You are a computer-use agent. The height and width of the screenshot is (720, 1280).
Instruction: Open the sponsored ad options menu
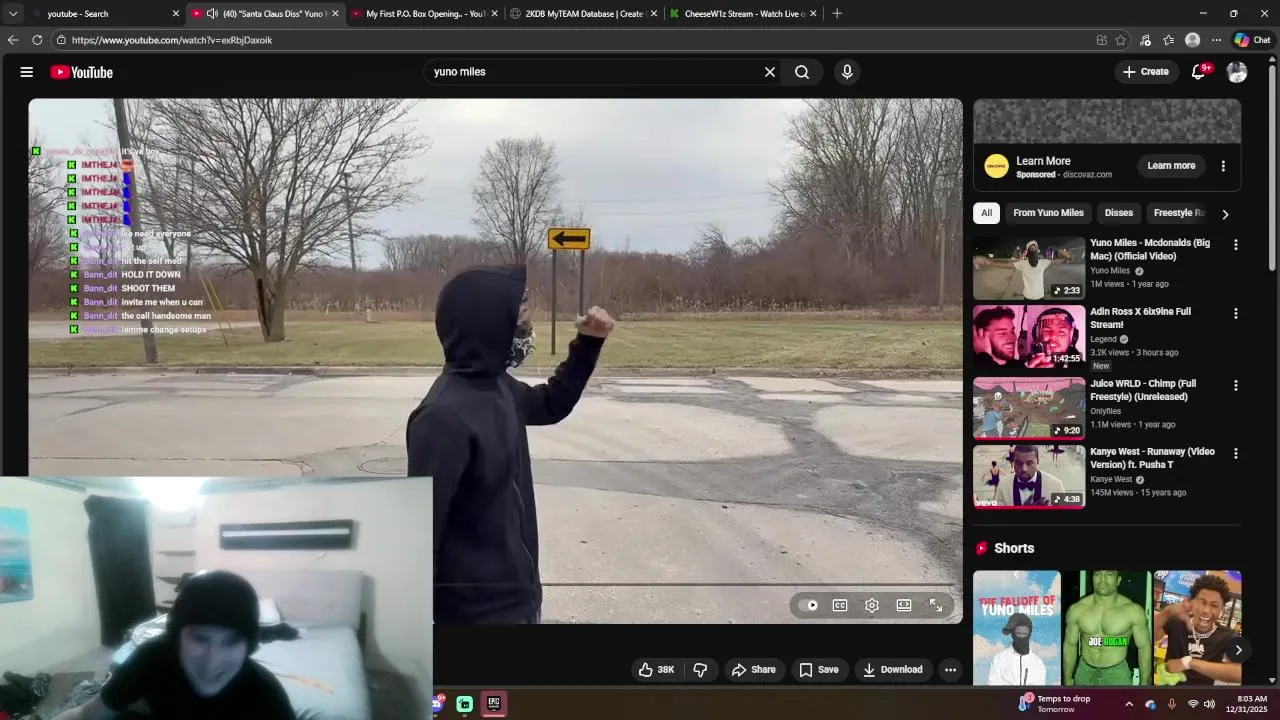1223,166
